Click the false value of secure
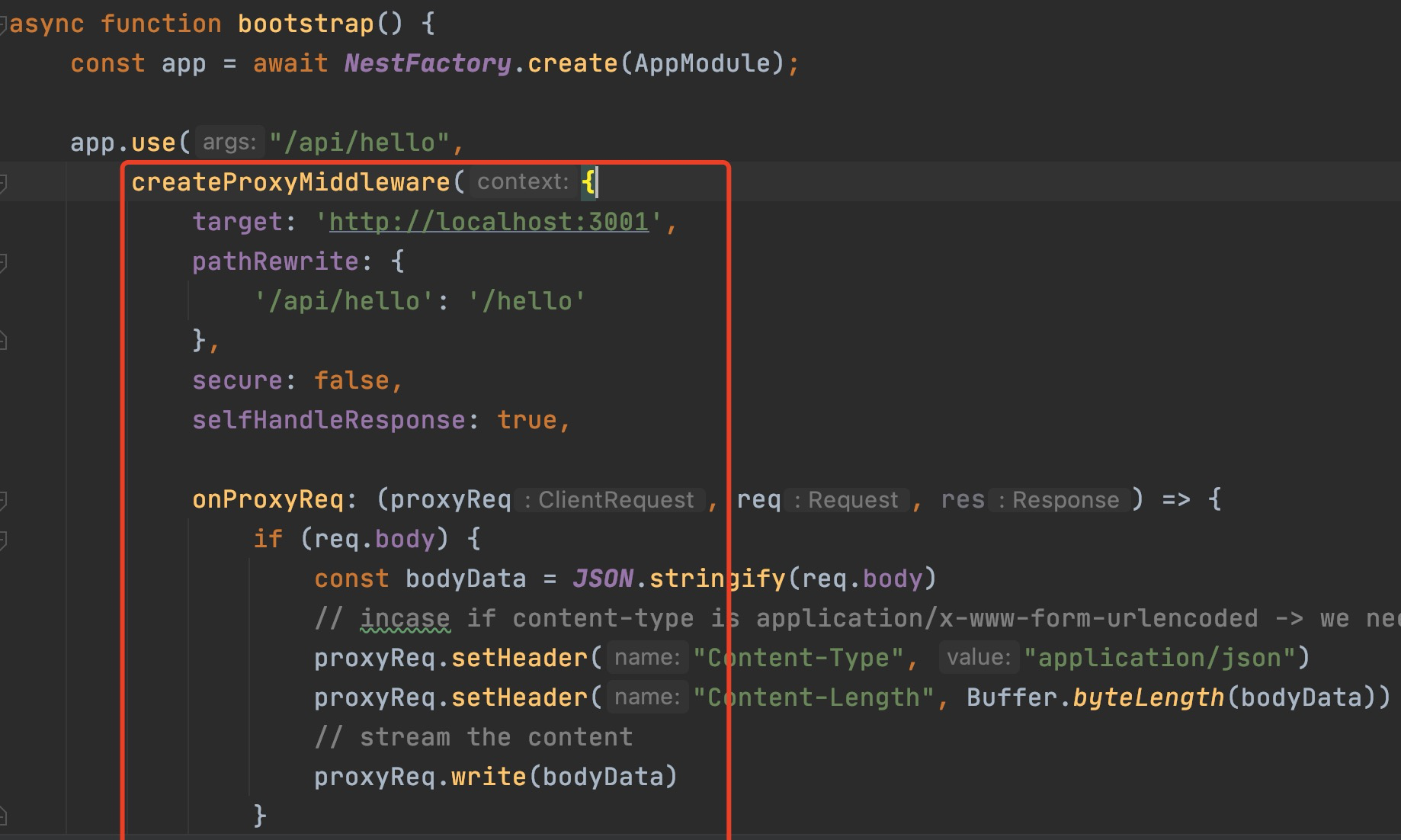The width and height of the screenshot is (1401, 840). point(351,380)
